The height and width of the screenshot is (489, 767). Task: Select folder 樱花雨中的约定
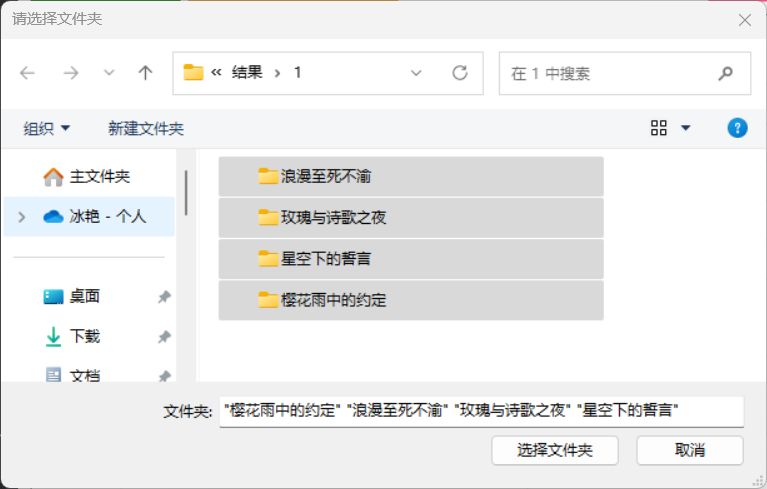[x=411, y=300]
